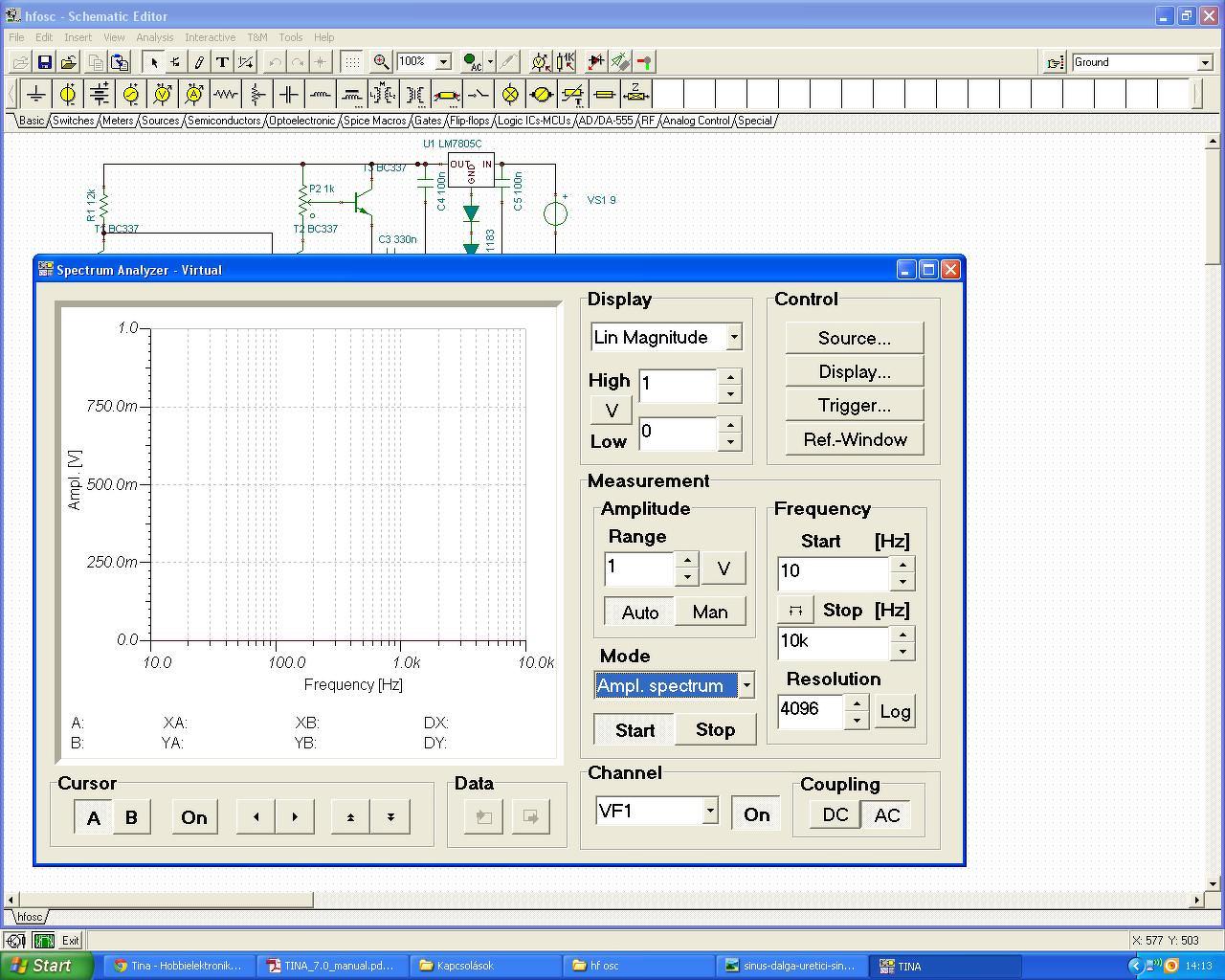Click the AC interactive mode button

472,62
